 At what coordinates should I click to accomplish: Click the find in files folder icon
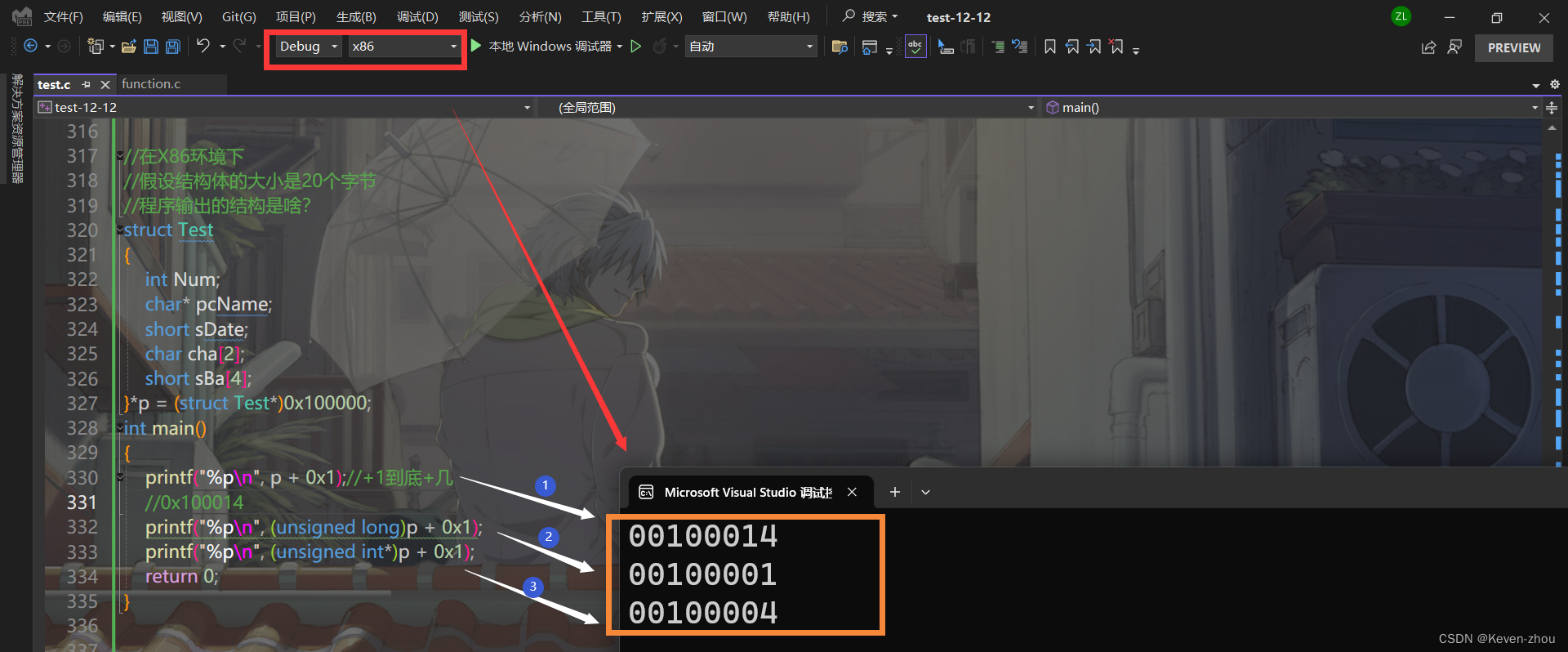coord(840,47)
